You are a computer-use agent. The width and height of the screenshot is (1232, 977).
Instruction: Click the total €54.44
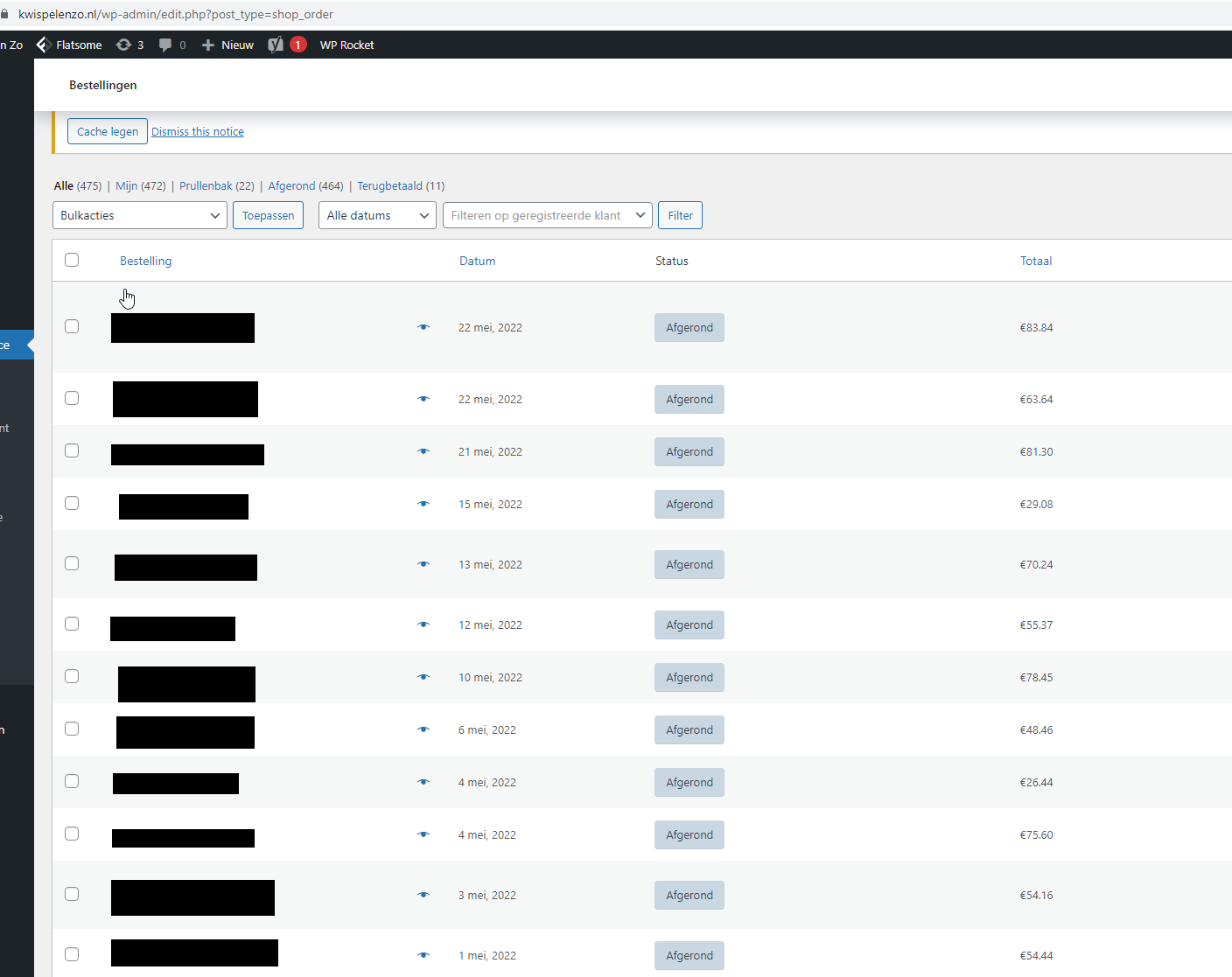(1036, 955)
